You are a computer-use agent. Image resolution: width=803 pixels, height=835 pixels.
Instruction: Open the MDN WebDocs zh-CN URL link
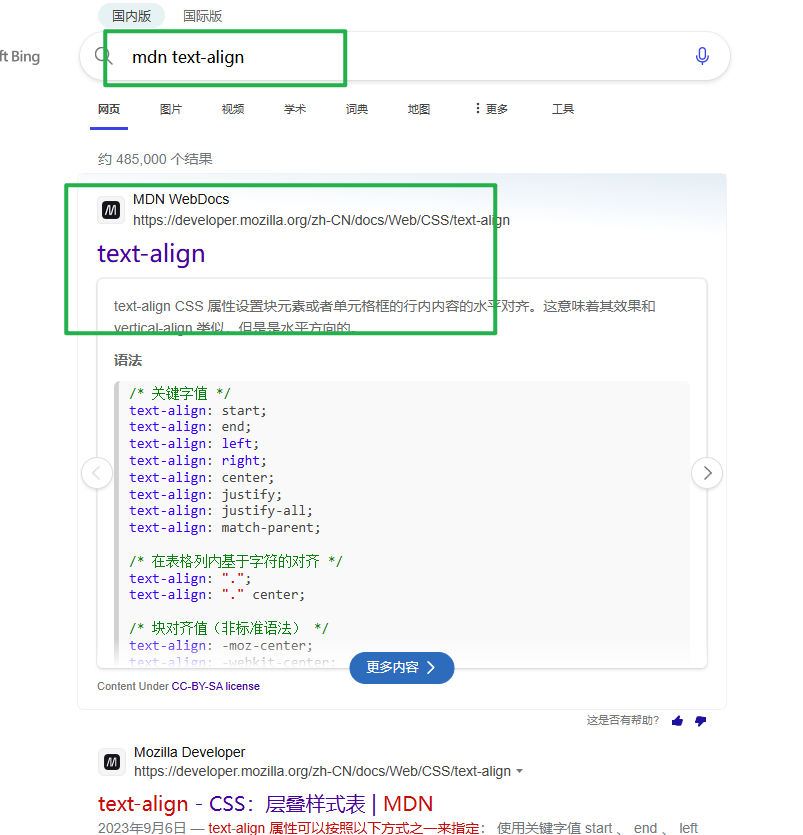click(x=321, y=220)
